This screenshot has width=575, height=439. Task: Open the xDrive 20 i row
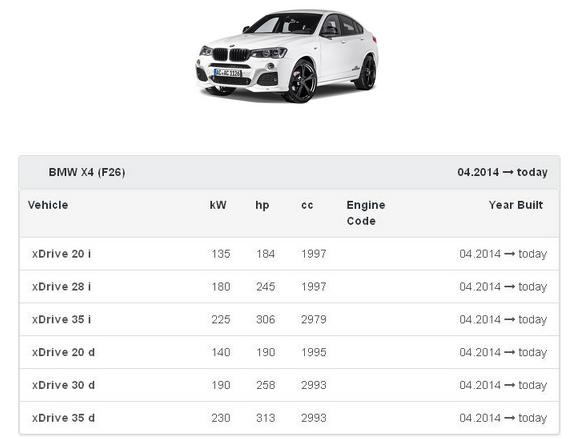(x=289, y=254)
